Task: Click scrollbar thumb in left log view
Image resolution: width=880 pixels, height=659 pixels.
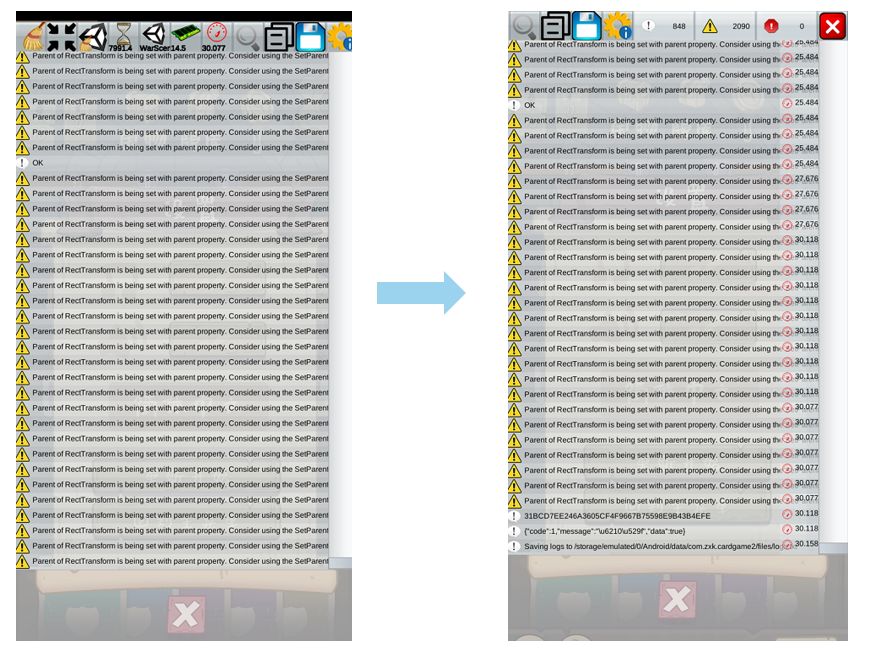Action: [x=340, y=563]
